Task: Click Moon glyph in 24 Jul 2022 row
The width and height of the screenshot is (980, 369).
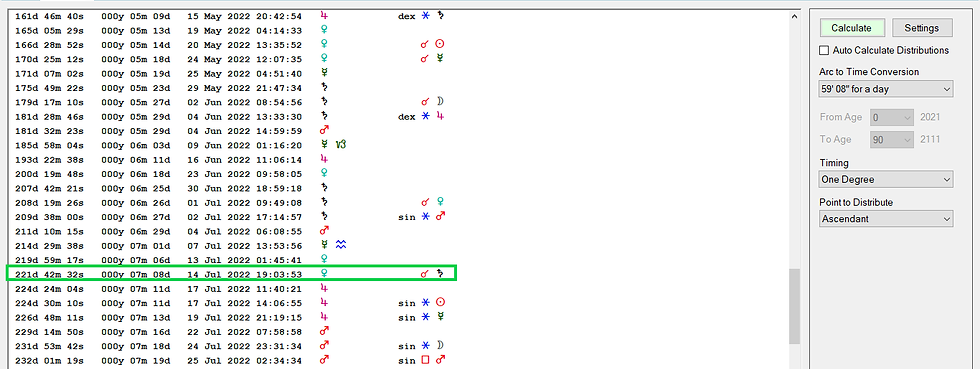Action: pos(440,346)
